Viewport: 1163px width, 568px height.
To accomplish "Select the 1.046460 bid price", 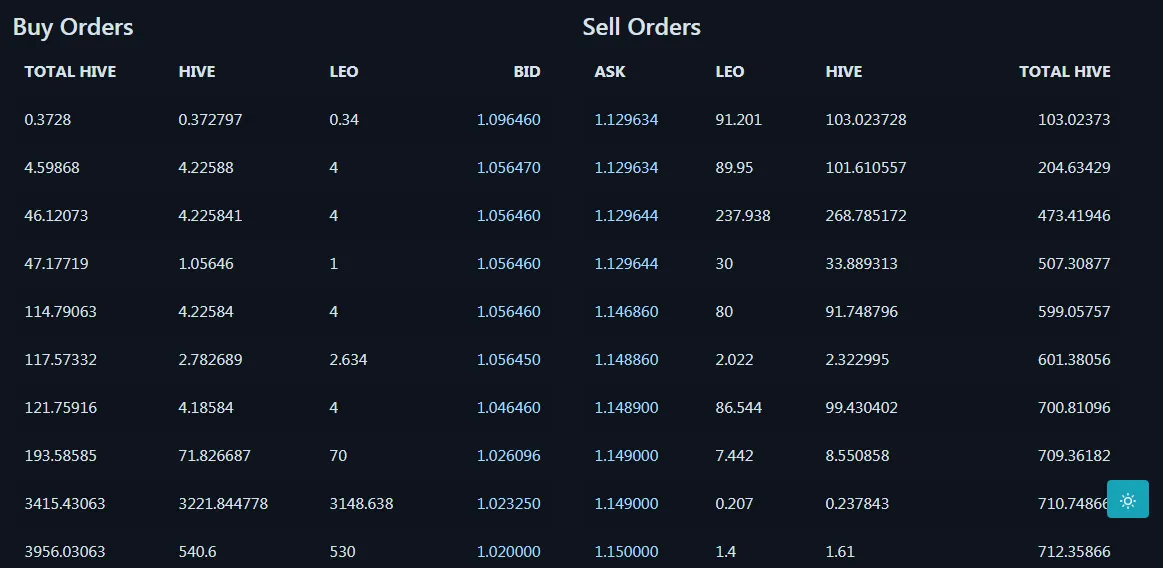I will (x=509, y=408).
